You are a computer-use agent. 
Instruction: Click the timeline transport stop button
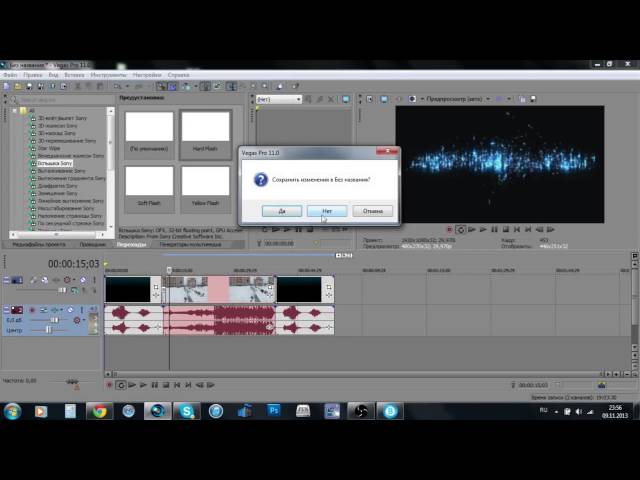(x=166, y=385)
